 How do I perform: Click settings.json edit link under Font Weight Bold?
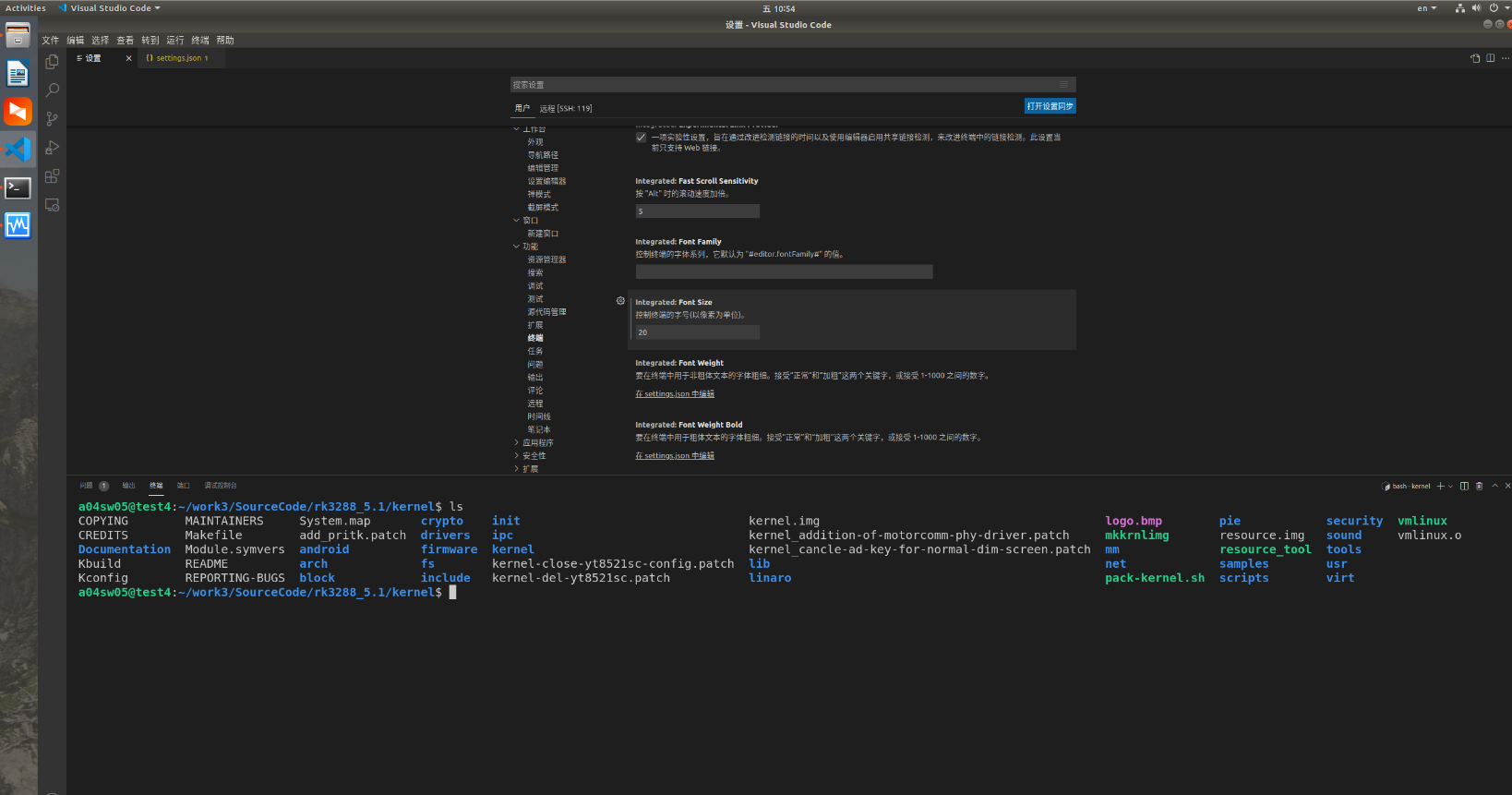coord(675,456)
